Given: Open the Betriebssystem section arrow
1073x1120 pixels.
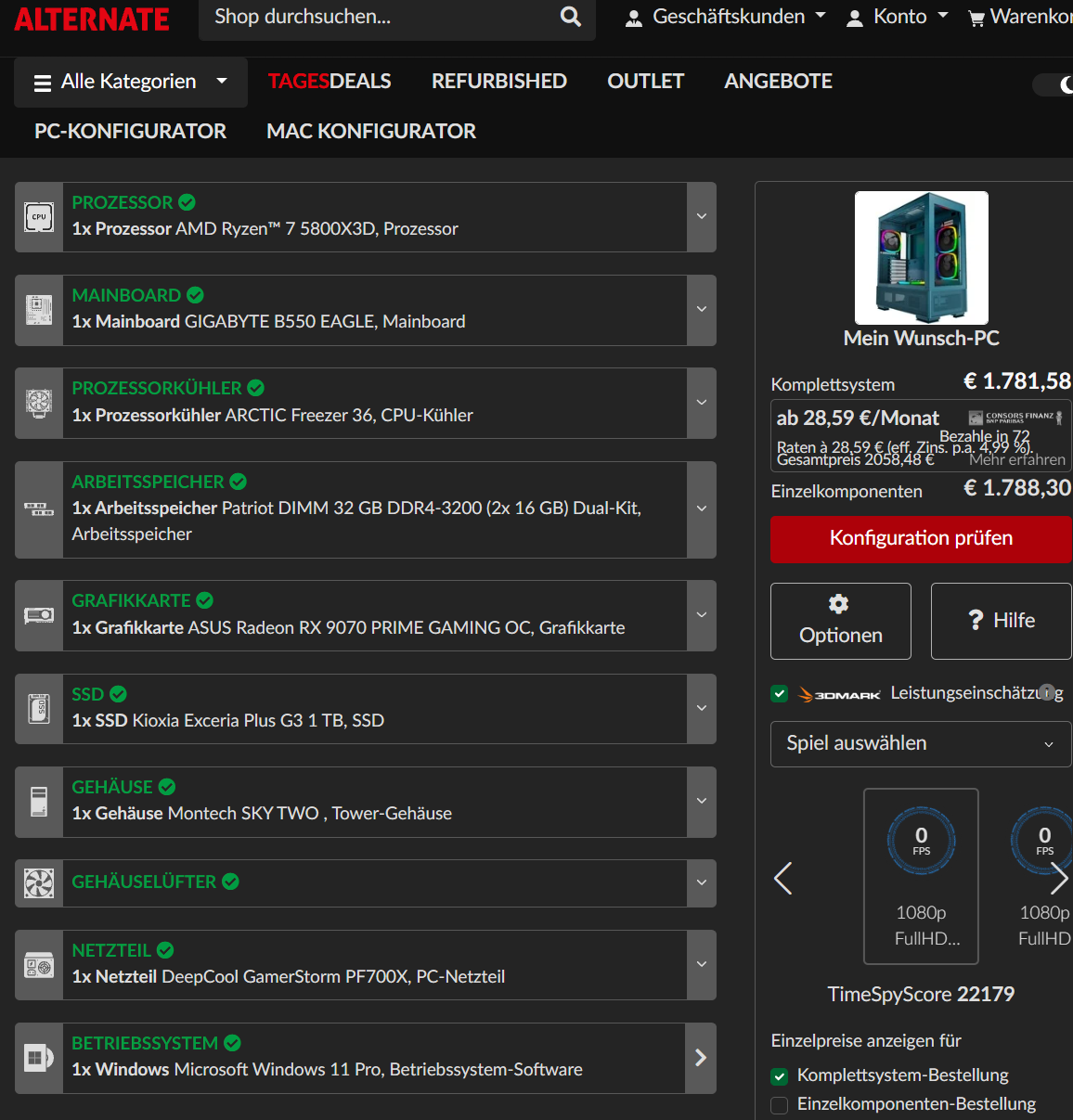Looking at the screenshot, I should [x=701, y=1058].
